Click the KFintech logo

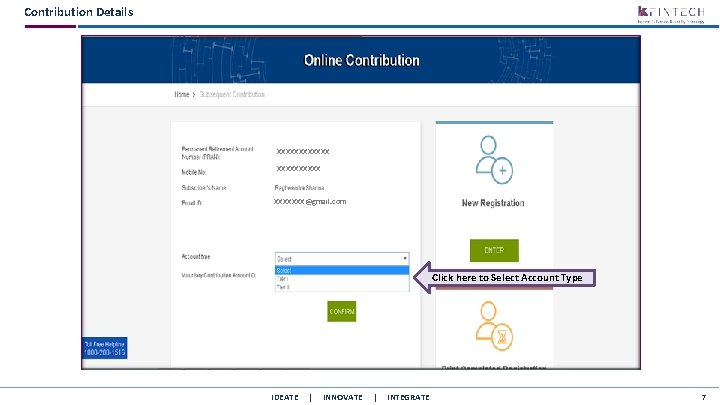(x=671, y=14)
